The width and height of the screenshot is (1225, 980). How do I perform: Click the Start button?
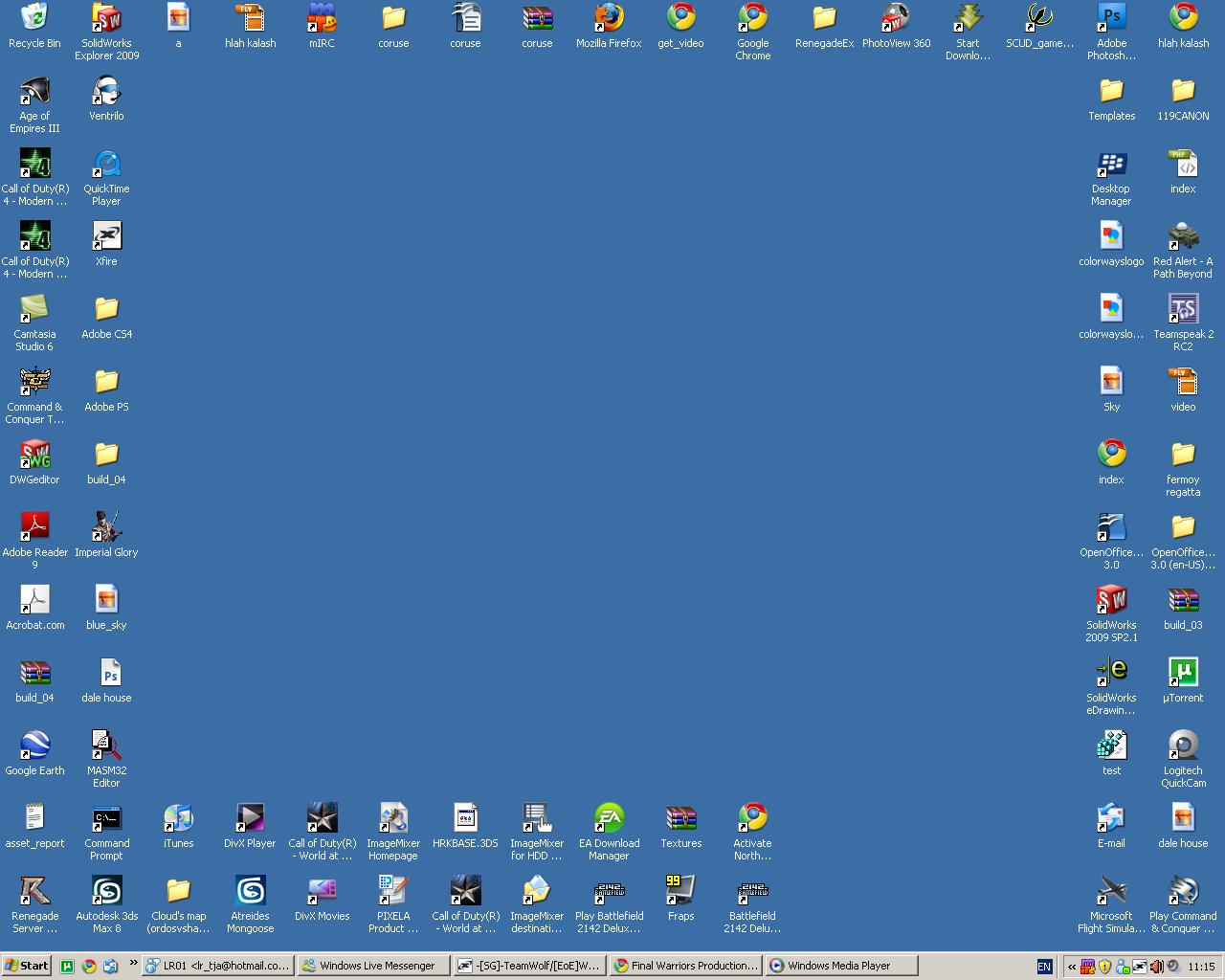tap(27, 966)
